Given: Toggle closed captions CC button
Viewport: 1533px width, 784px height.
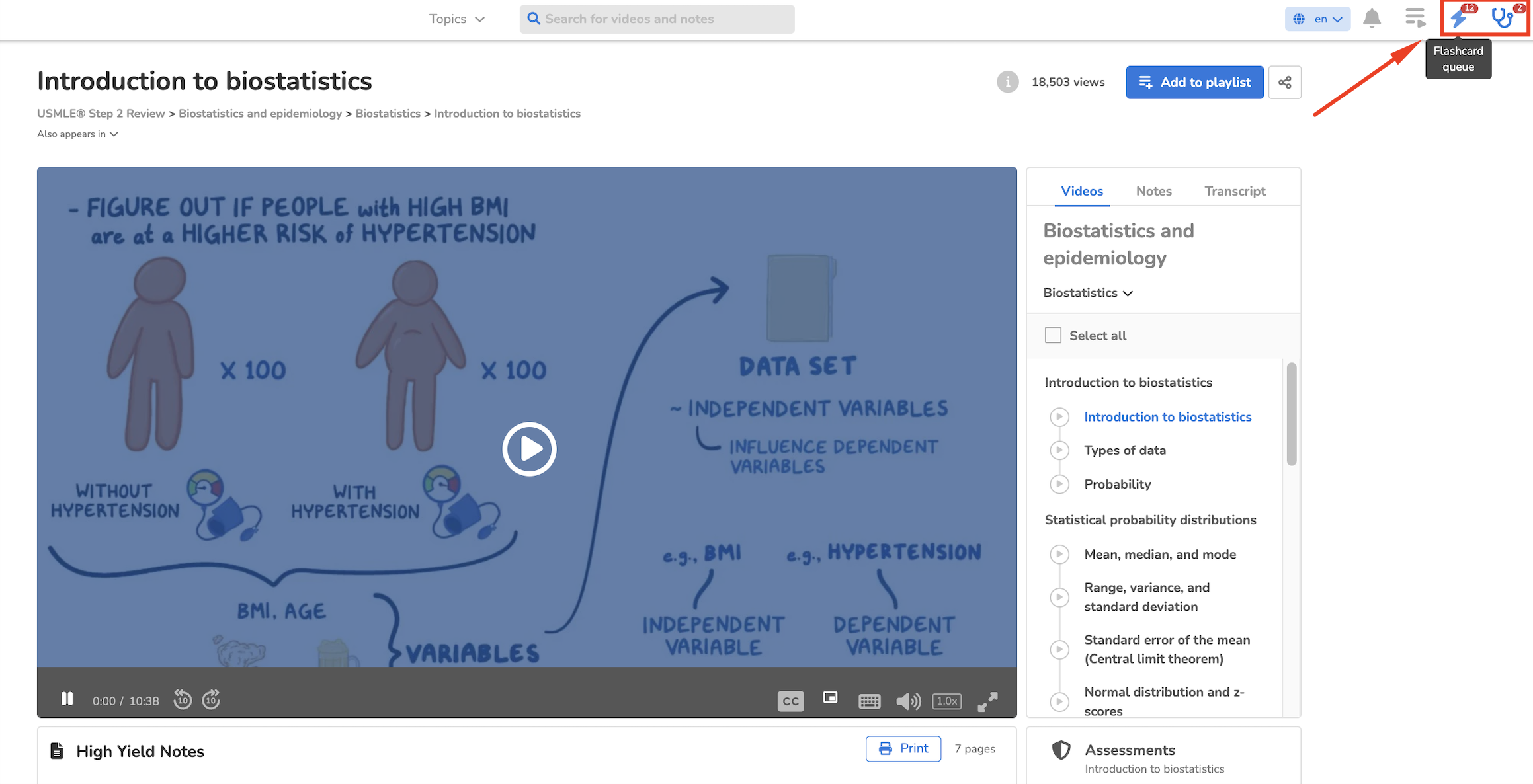Looking at the screenshot, I should pyautogui.click(x=790, y=701).
